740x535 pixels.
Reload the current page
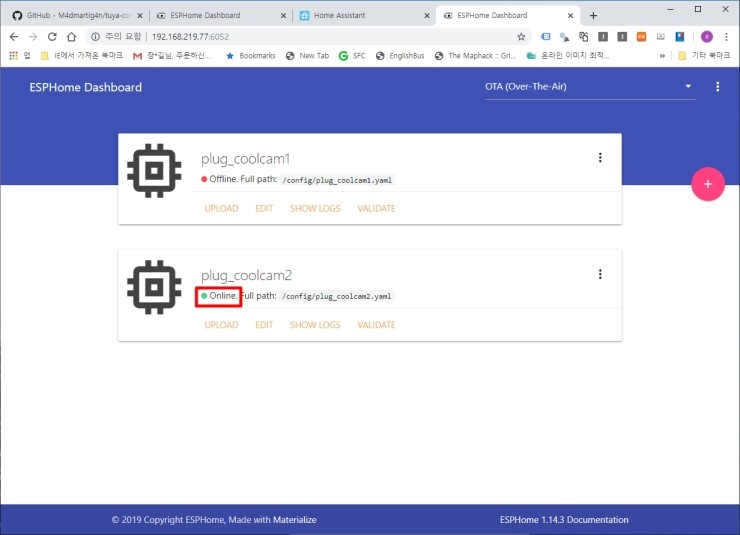[x=52, y=37]
